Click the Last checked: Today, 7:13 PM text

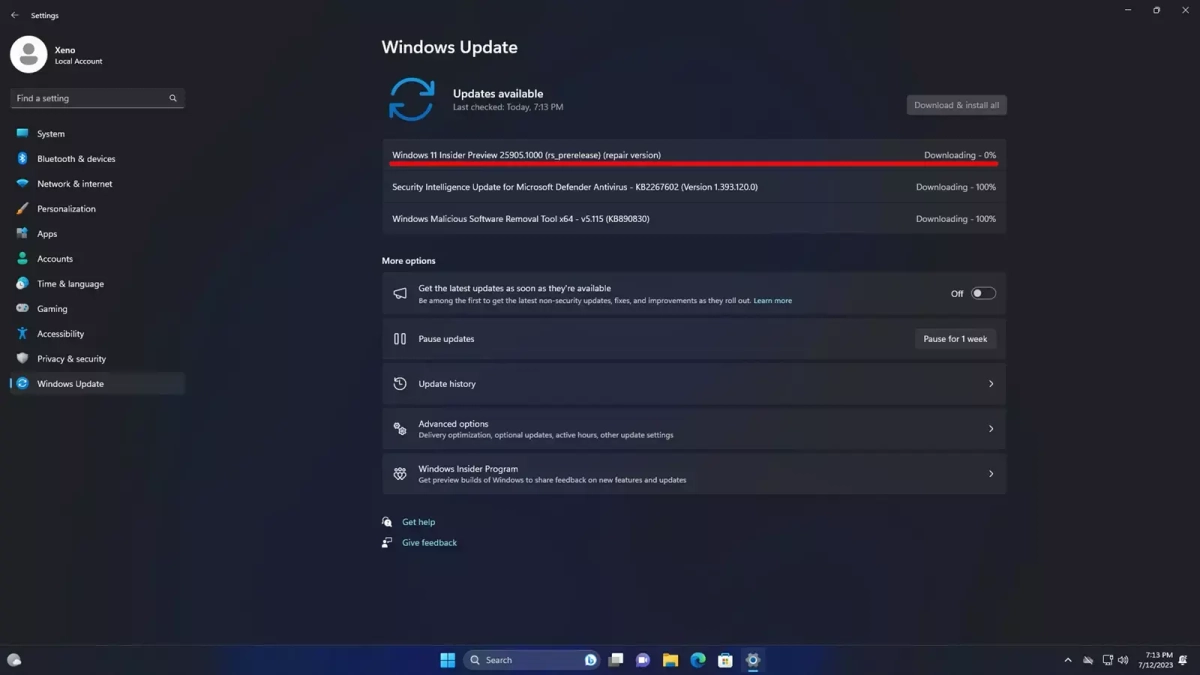pos(508,107)
